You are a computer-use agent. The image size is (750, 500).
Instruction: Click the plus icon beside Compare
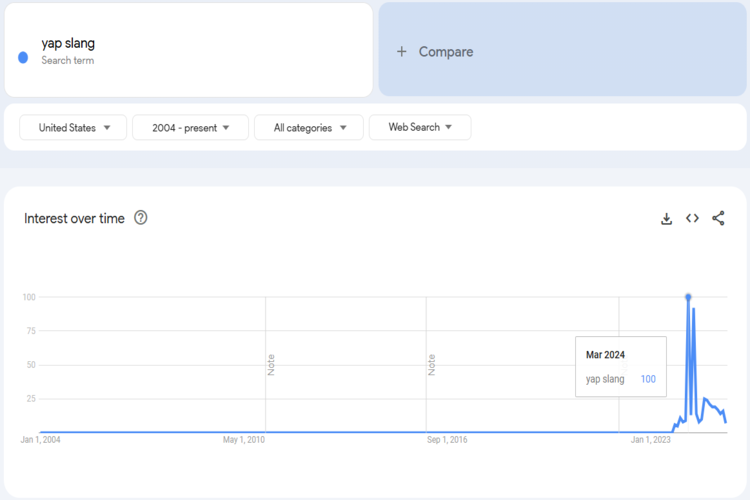(x=402, y=52)
